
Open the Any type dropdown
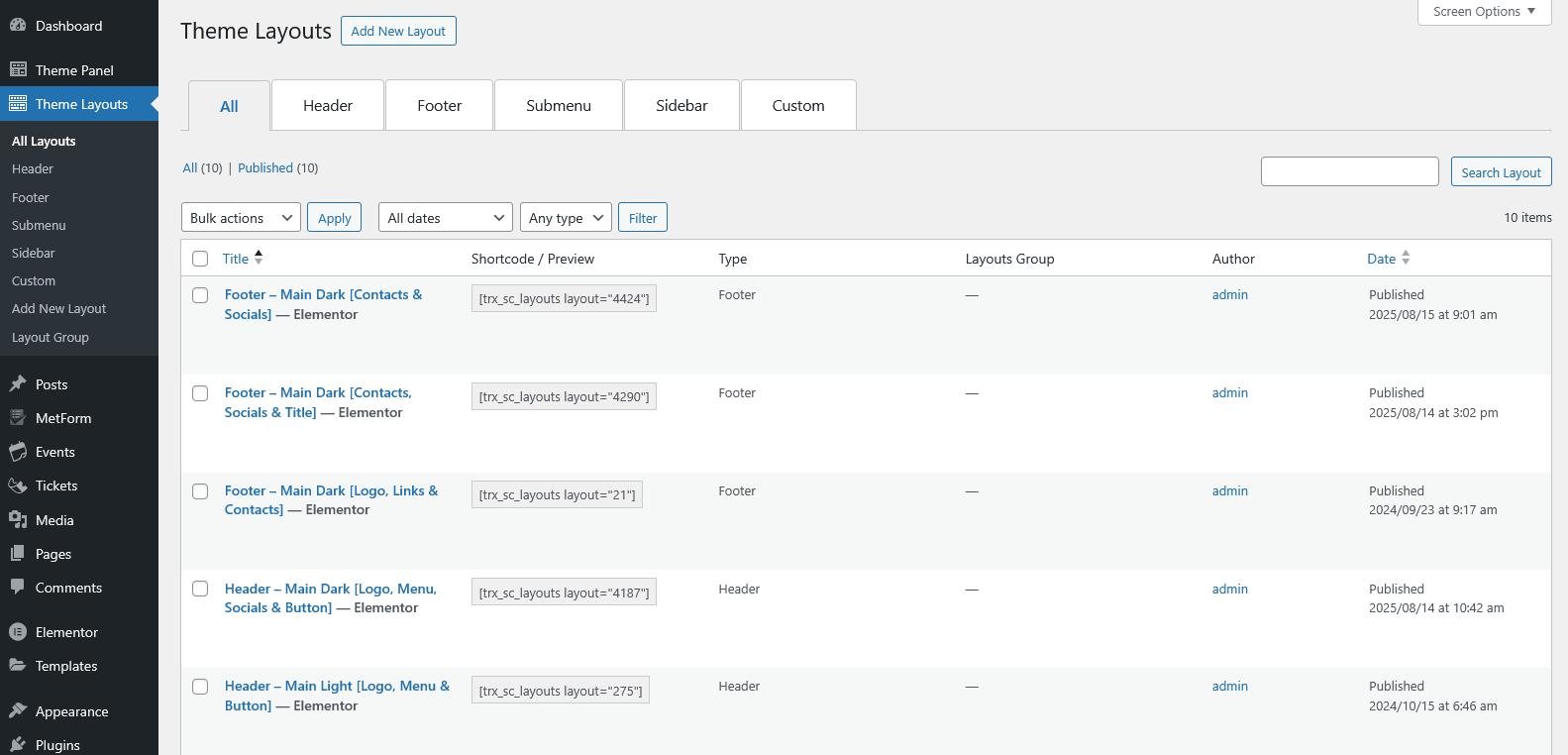(565, 218)
